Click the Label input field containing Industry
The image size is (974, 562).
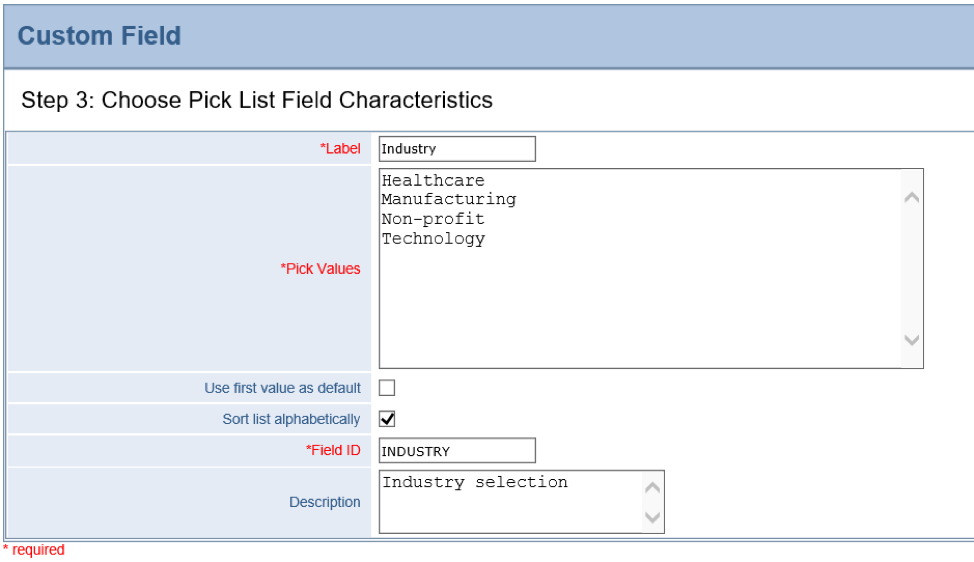point(457,149)
